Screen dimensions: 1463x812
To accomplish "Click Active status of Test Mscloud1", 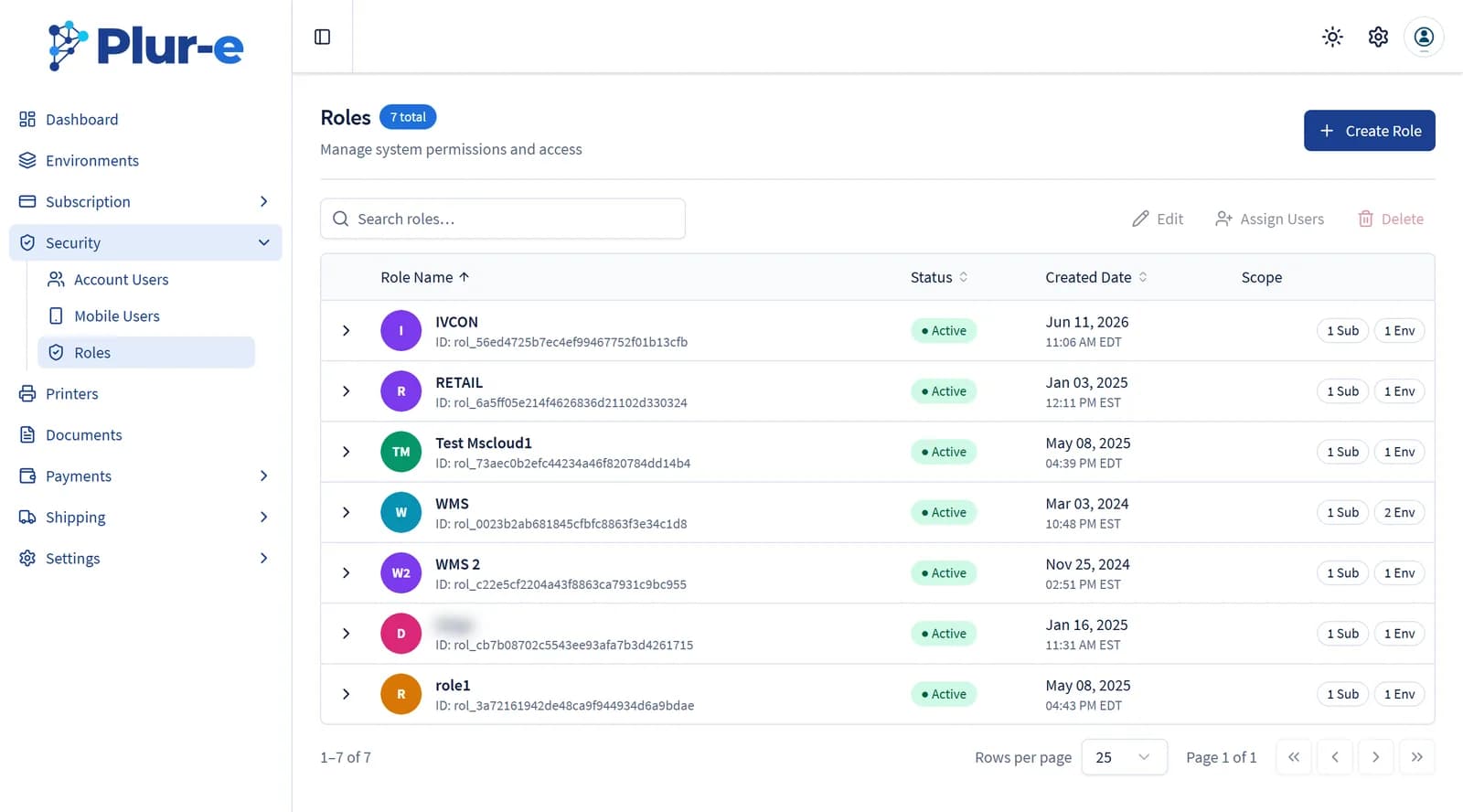I will 944,452.
